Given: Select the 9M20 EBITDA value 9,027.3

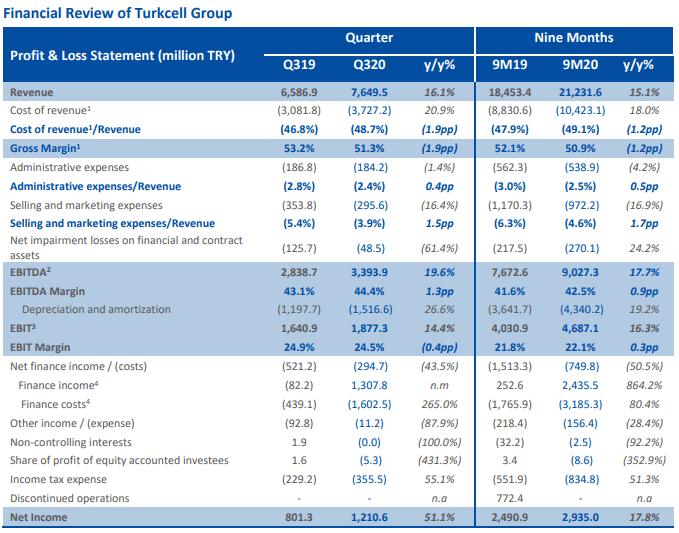Looking at the screenshot, I should click(580, 272).
